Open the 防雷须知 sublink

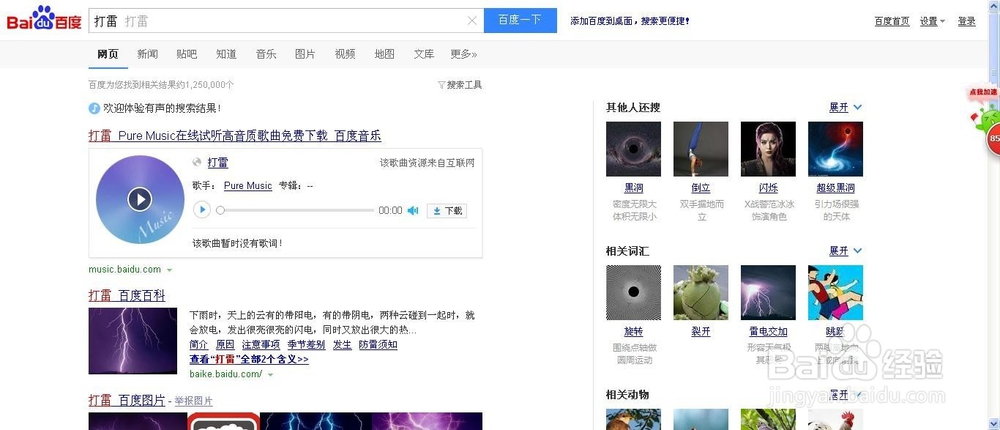tap(378, 345)
